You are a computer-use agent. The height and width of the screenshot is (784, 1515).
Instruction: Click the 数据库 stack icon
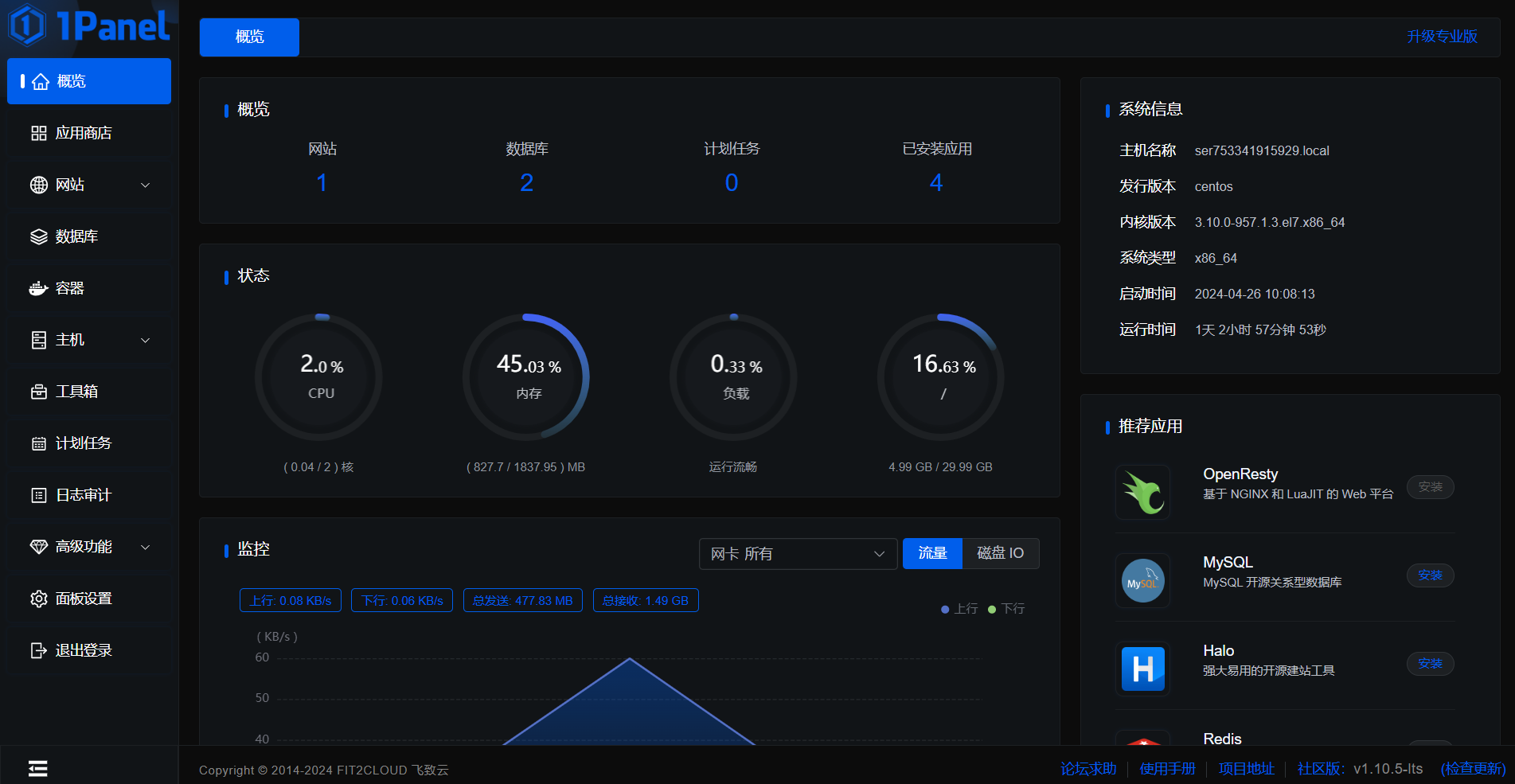38,236
